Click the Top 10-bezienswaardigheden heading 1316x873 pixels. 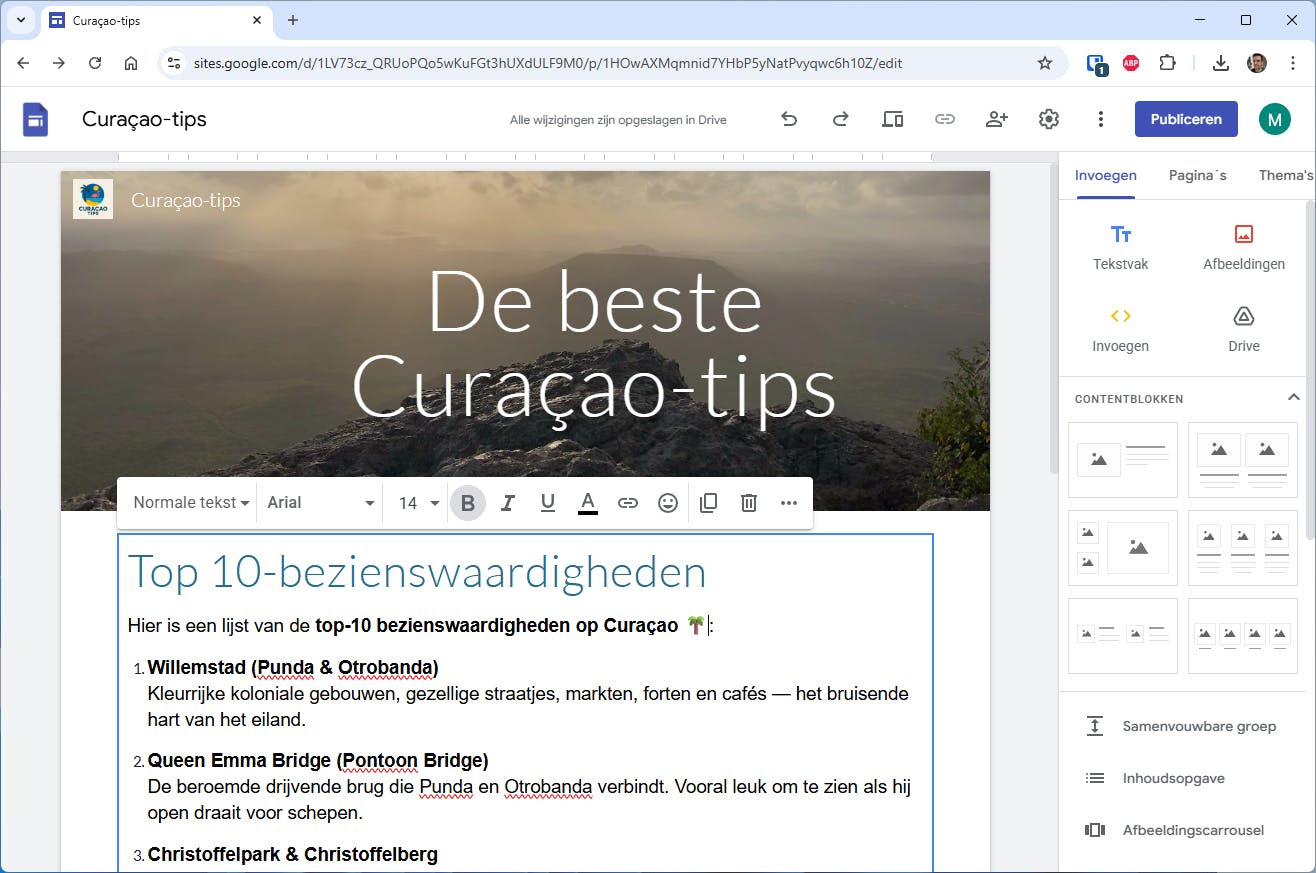coord(417,572)
